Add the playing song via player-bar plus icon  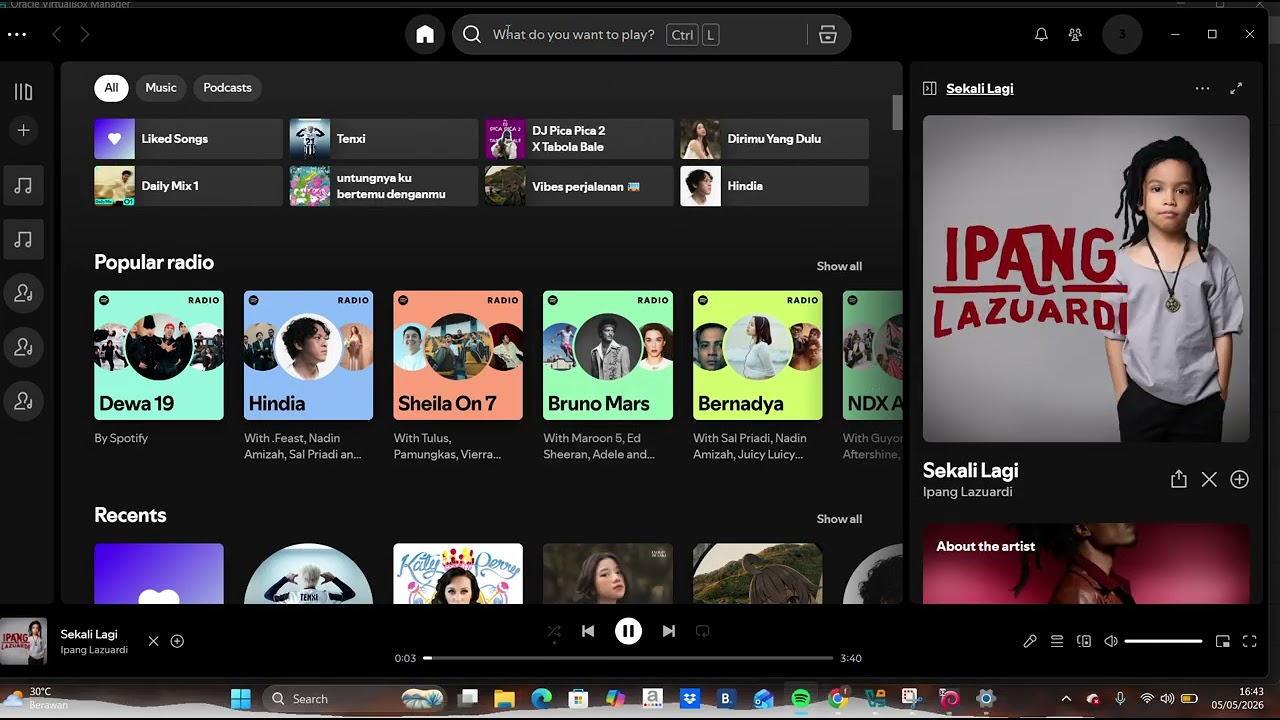point(177,641)
